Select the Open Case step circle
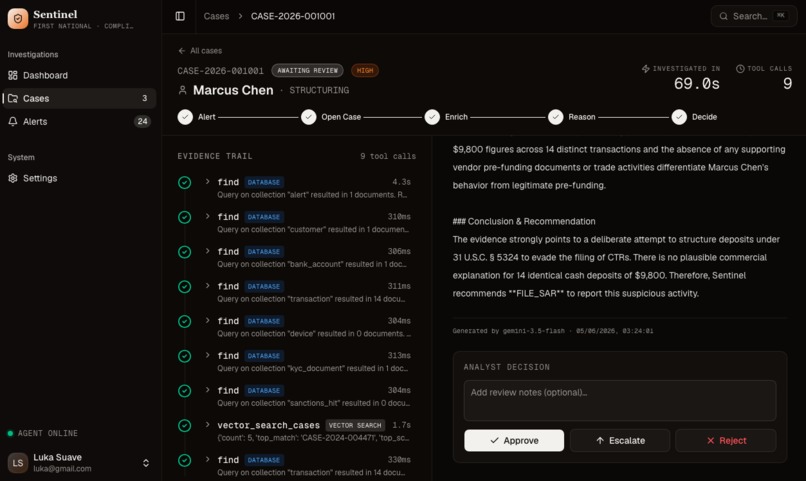This screenshot has width=806, height=481. coord(308,117)
